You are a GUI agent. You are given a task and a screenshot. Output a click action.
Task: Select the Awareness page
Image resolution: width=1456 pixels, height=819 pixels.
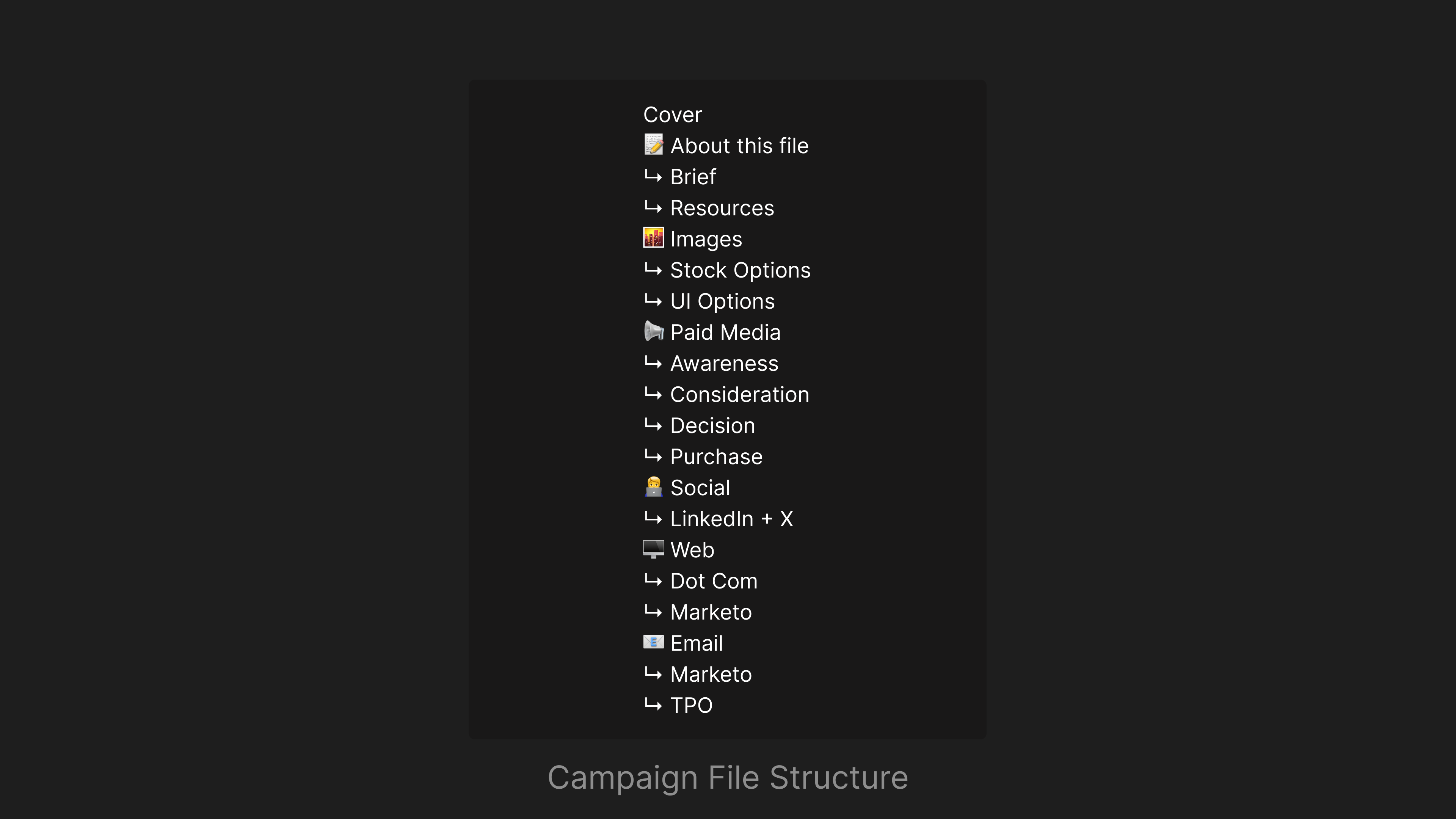[x=724, y=364]
